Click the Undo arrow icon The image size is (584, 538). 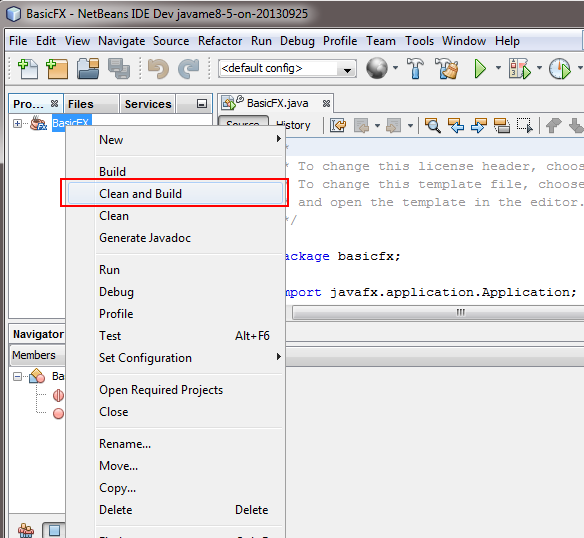click(x=158, y=69)
